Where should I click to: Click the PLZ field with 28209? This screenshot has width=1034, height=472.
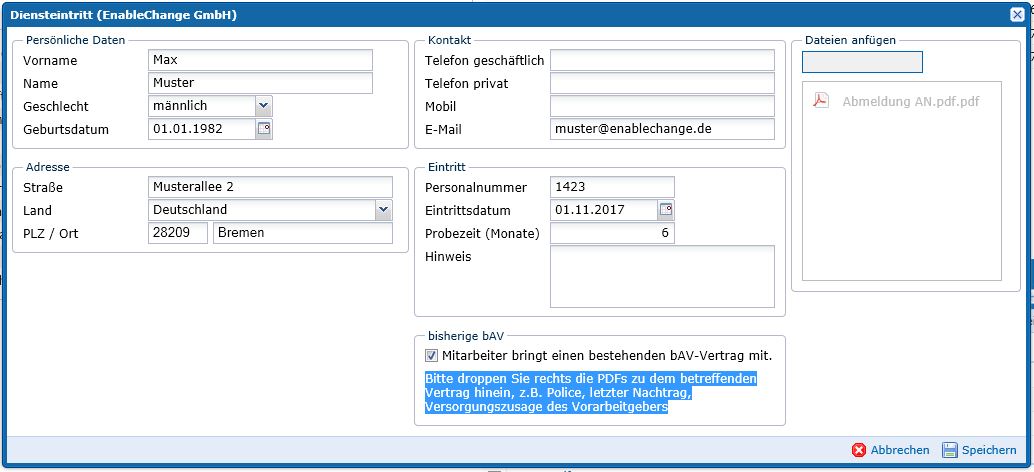pyautogui.click(x=178, y=233)
